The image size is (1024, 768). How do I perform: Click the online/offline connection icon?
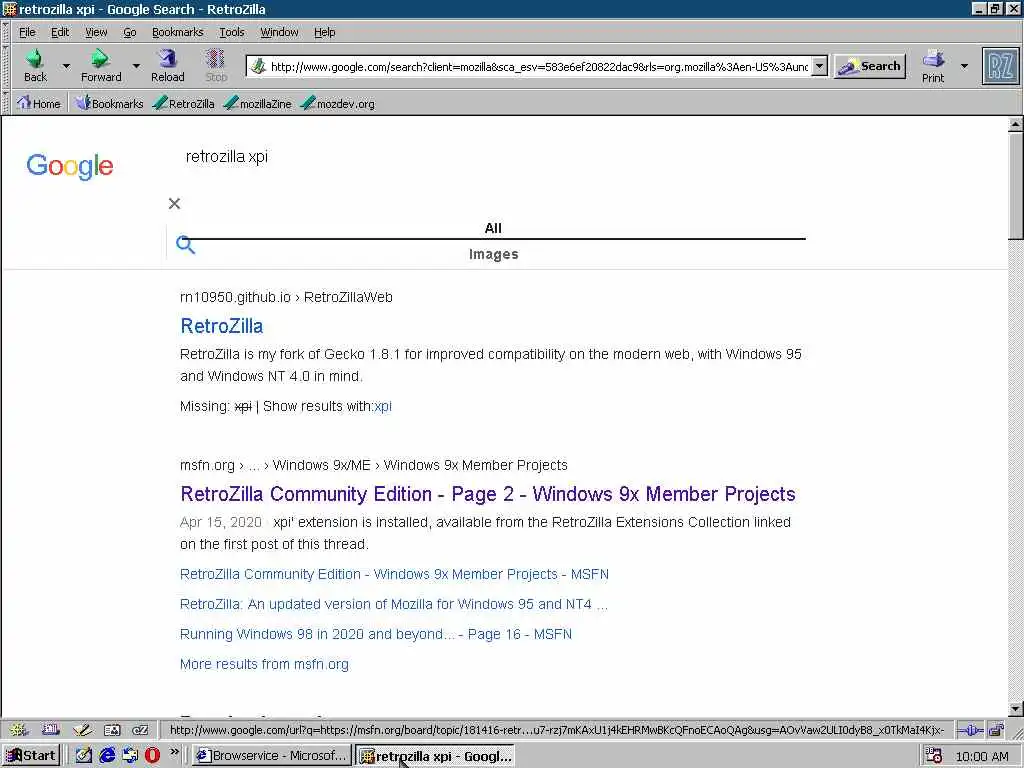[971, 729]
